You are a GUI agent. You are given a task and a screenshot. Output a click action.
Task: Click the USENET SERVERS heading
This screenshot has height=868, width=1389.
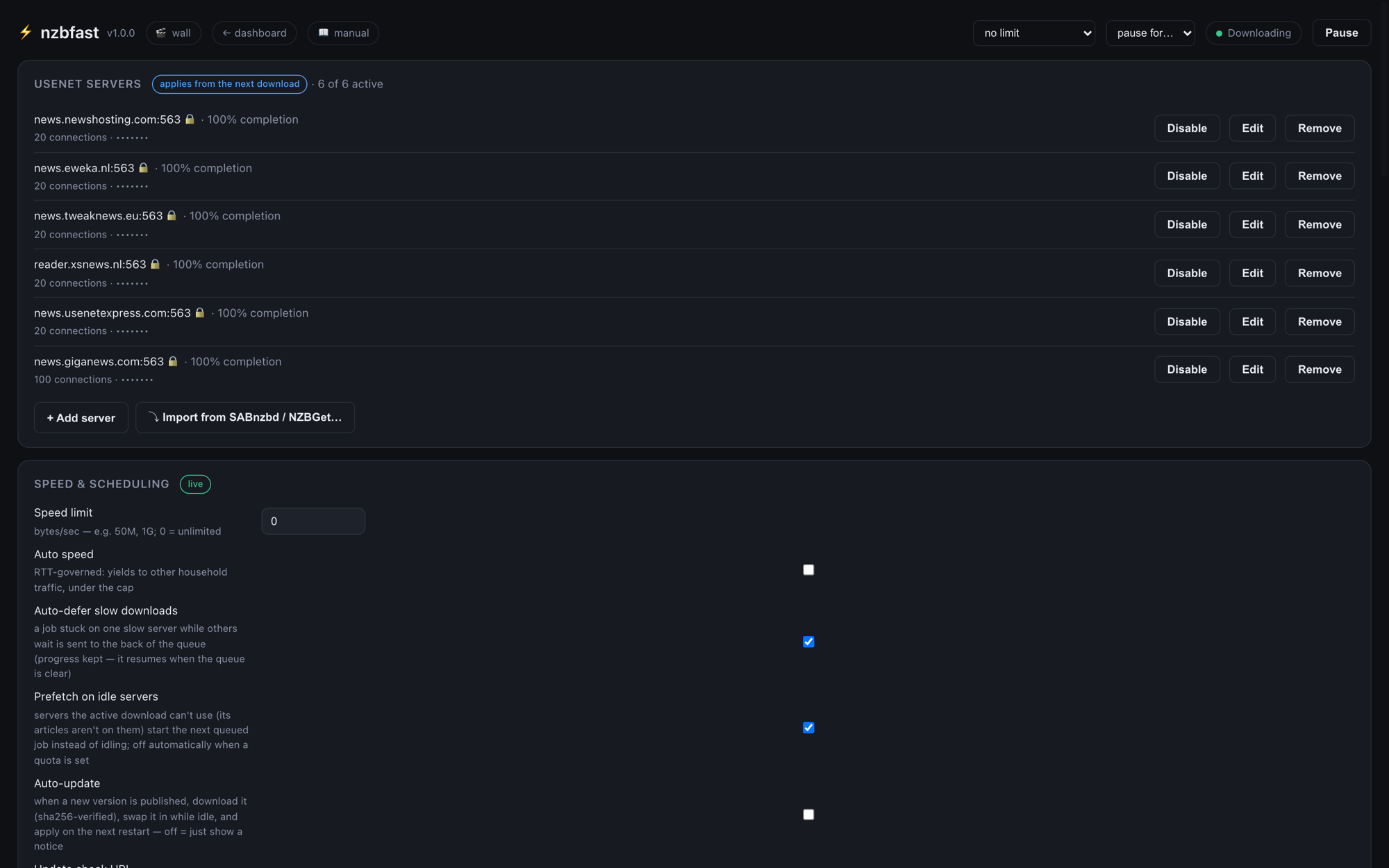point(88,84)
